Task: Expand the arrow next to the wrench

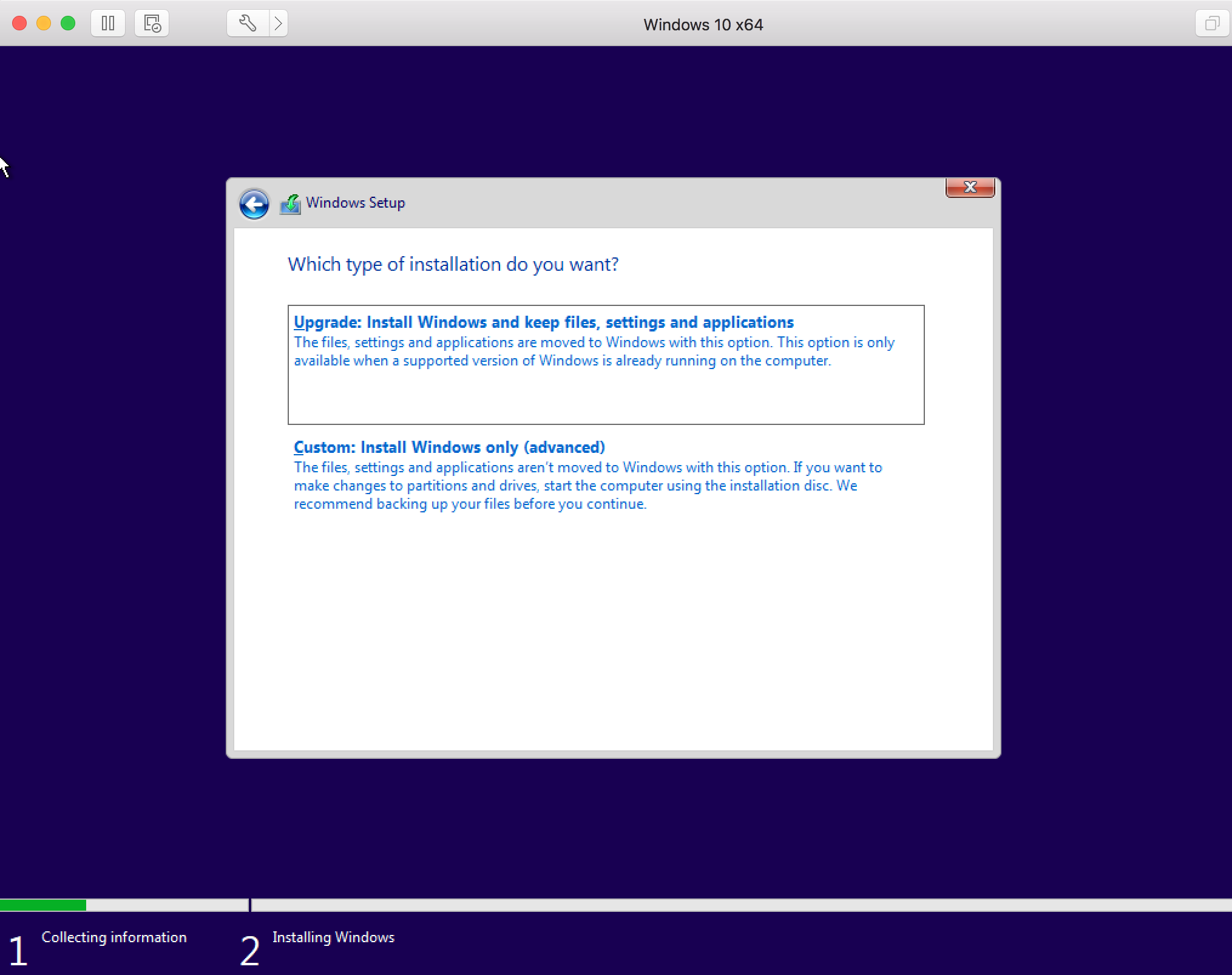Action: click(x=279, y=24)
